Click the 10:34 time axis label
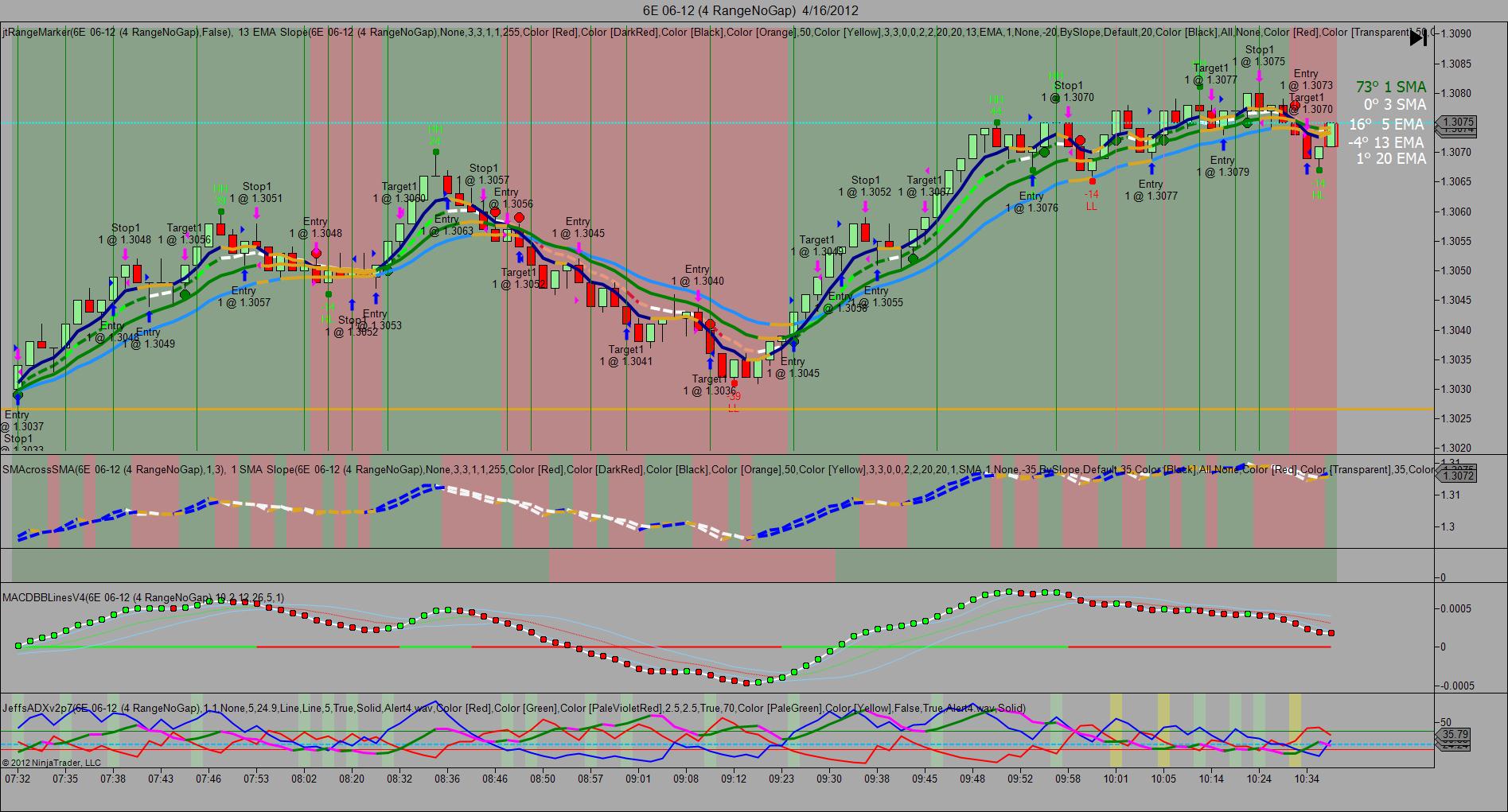 [1307, 779]
